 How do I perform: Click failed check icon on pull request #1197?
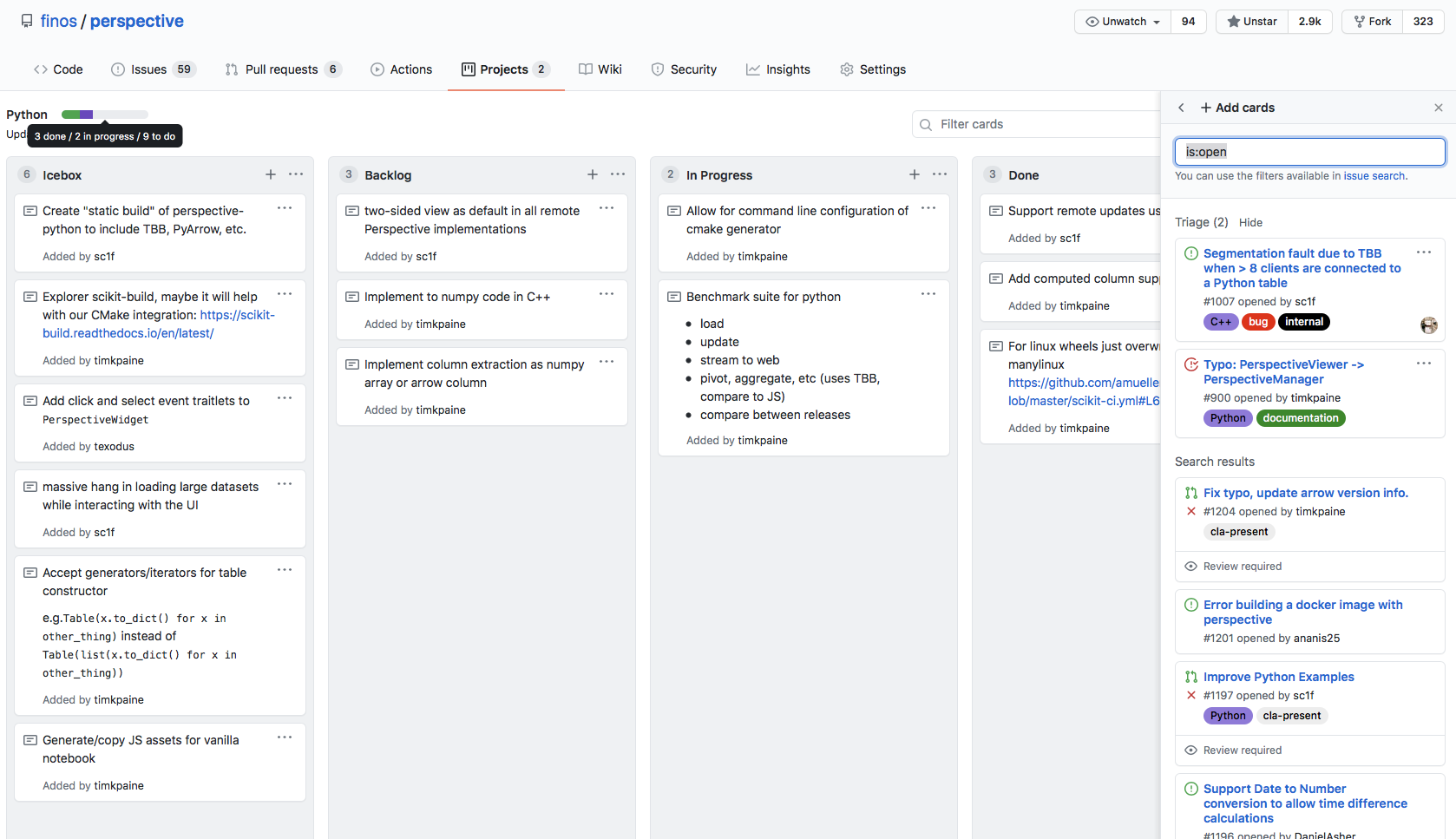tap(1191, 696)
